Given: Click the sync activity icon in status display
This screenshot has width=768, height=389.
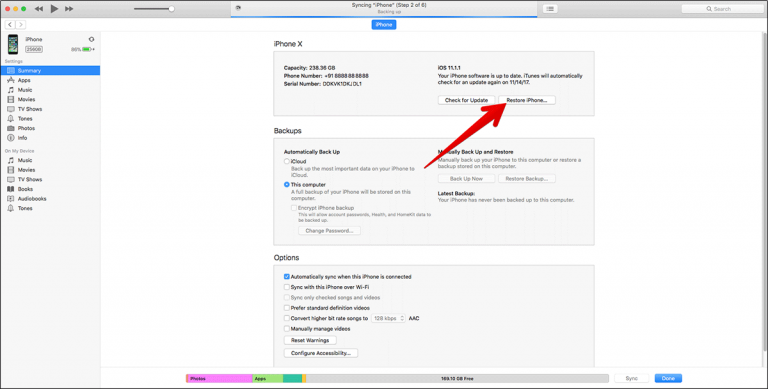Looking at the screenshot, I should [x=238, y=8].
